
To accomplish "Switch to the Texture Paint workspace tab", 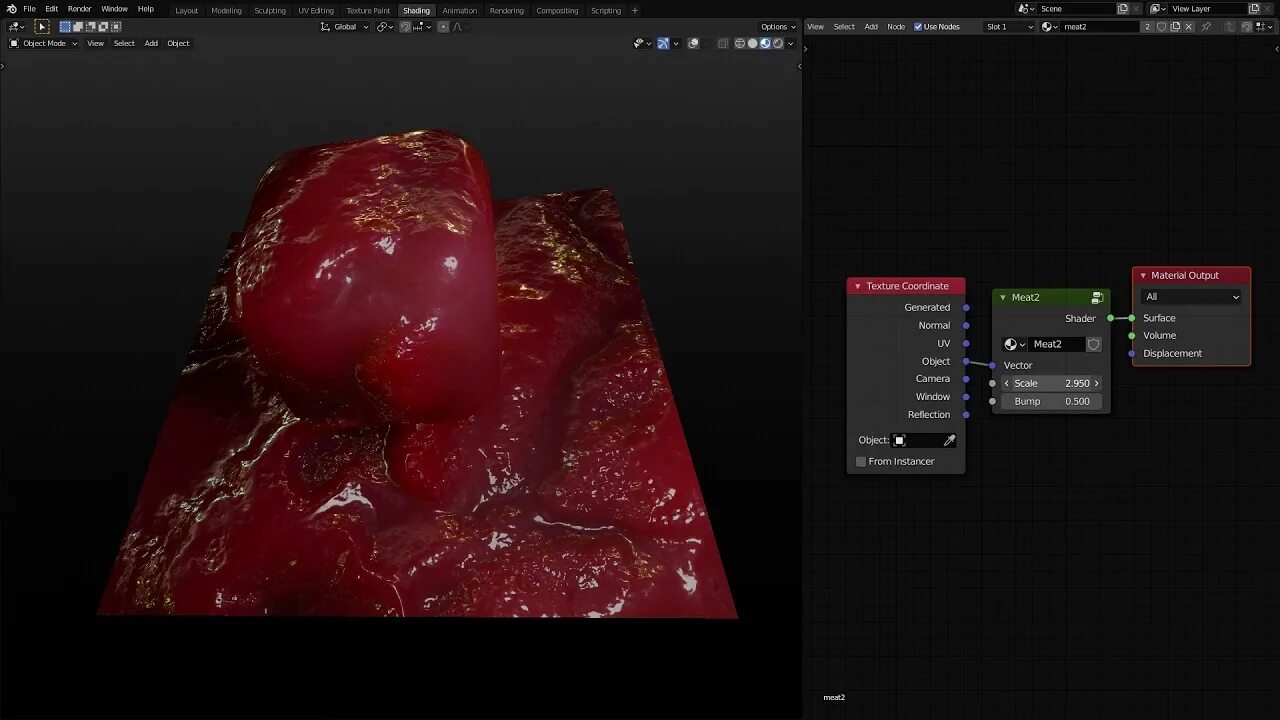I will [368, 10].
